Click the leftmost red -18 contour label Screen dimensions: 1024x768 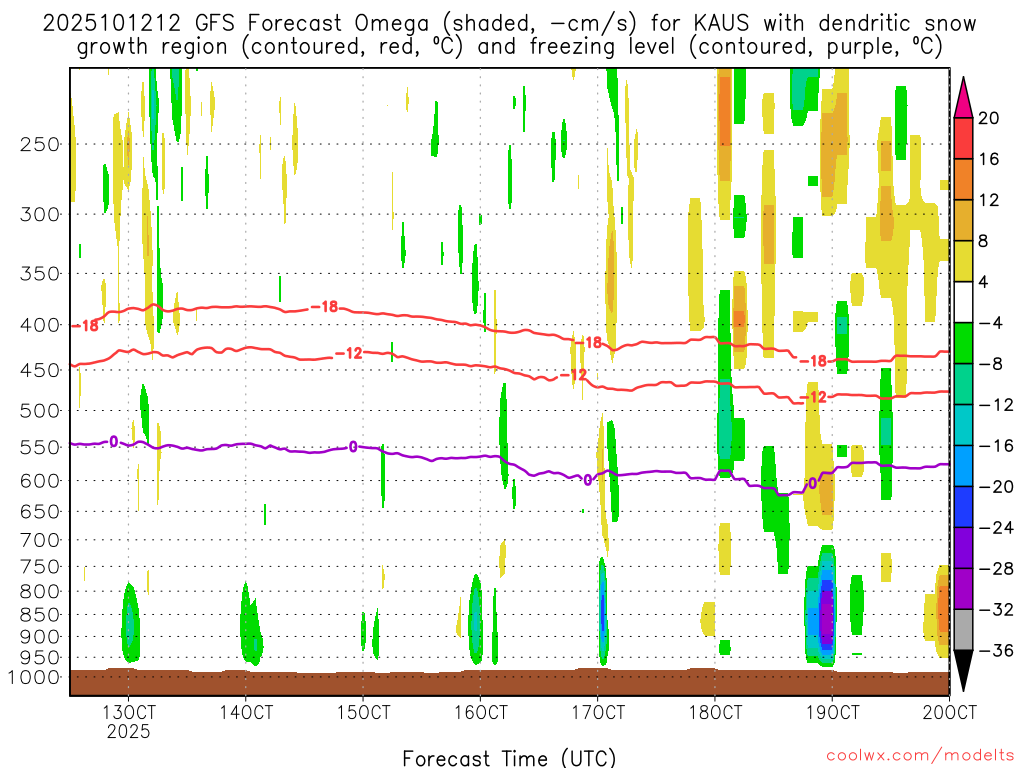[x=86, y=326]
